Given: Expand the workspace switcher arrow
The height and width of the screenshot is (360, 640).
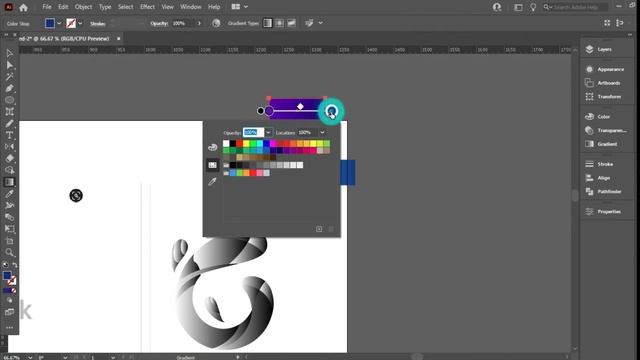Looking at the screenshot, I should [246, 7].
